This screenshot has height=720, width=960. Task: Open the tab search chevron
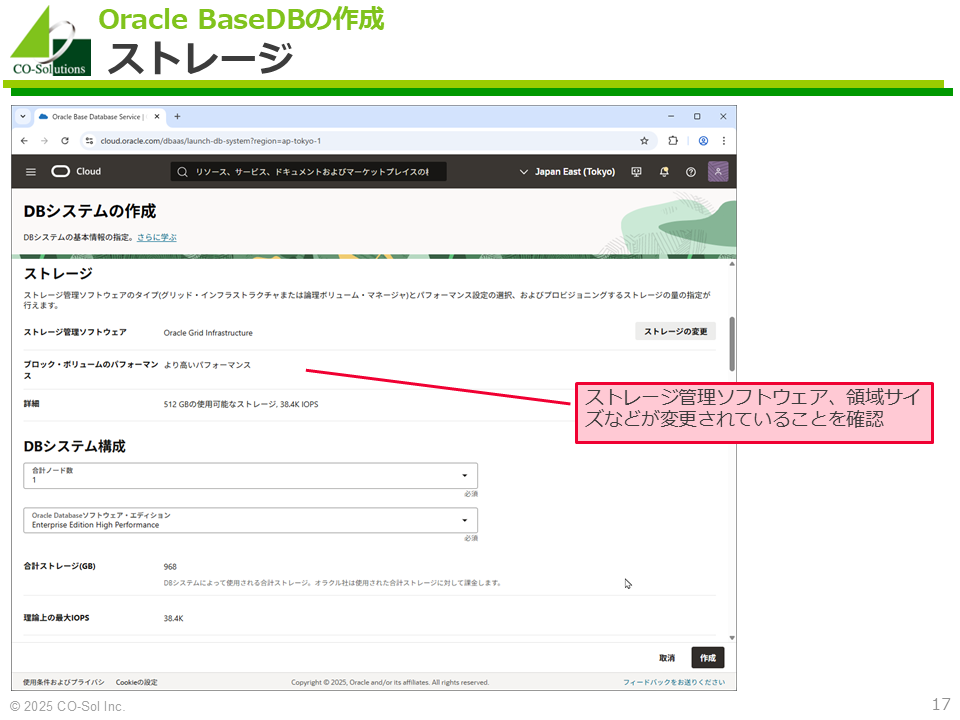coord(23,116)
